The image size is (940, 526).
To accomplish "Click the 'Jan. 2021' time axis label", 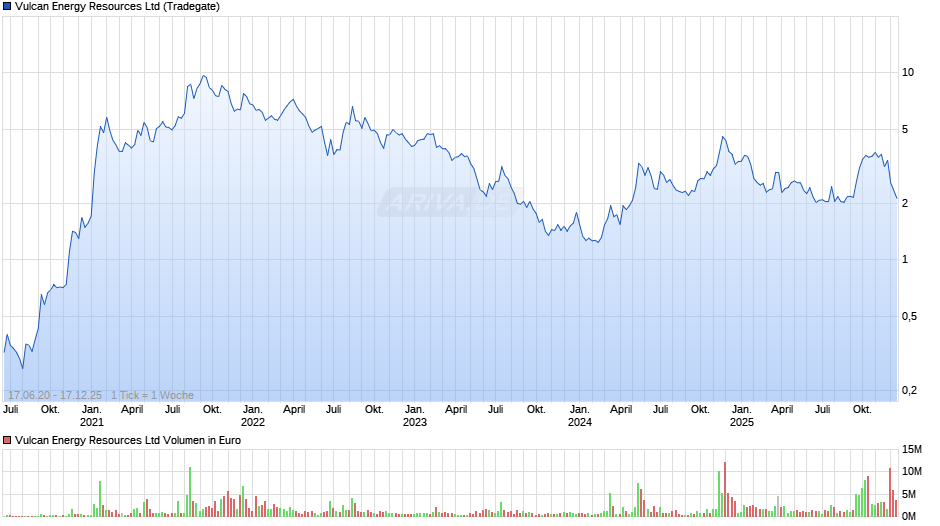I will 92,416.
